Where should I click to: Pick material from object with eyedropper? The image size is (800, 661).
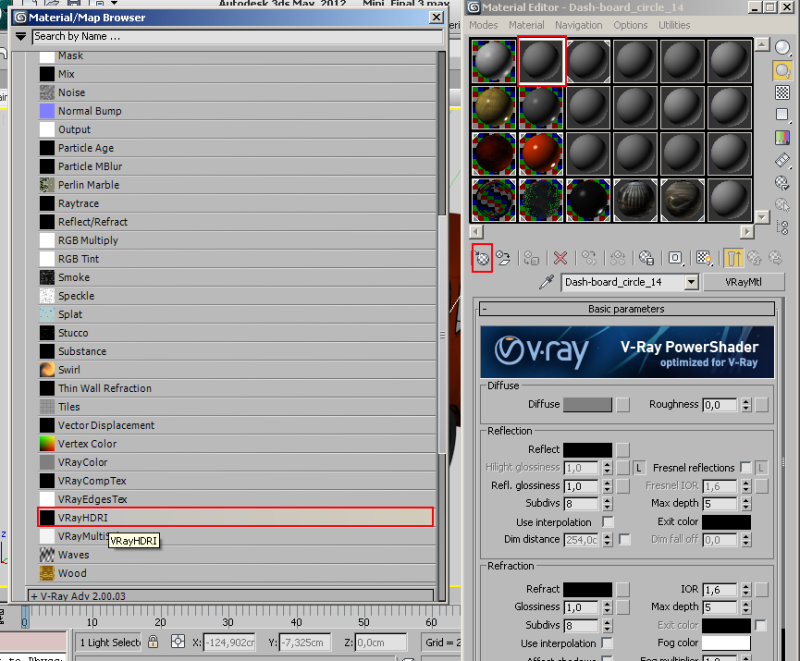546,282
